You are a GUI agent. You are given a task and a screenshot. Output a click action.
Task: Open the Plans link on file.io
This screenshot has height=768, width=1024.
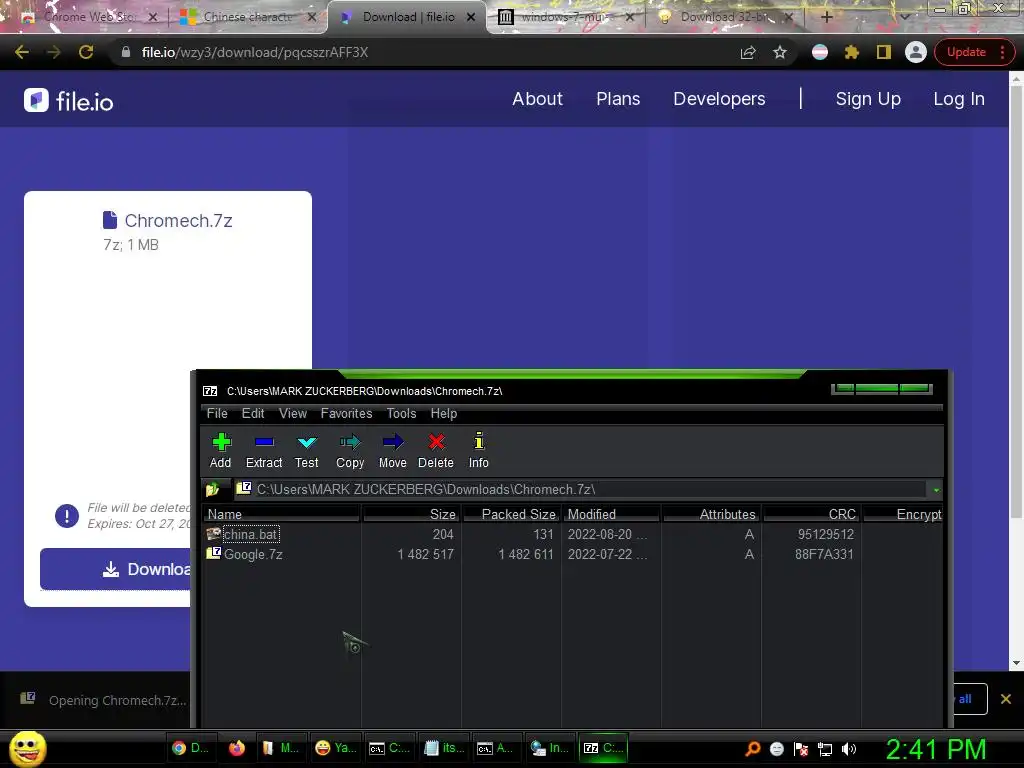coord(618,99)
